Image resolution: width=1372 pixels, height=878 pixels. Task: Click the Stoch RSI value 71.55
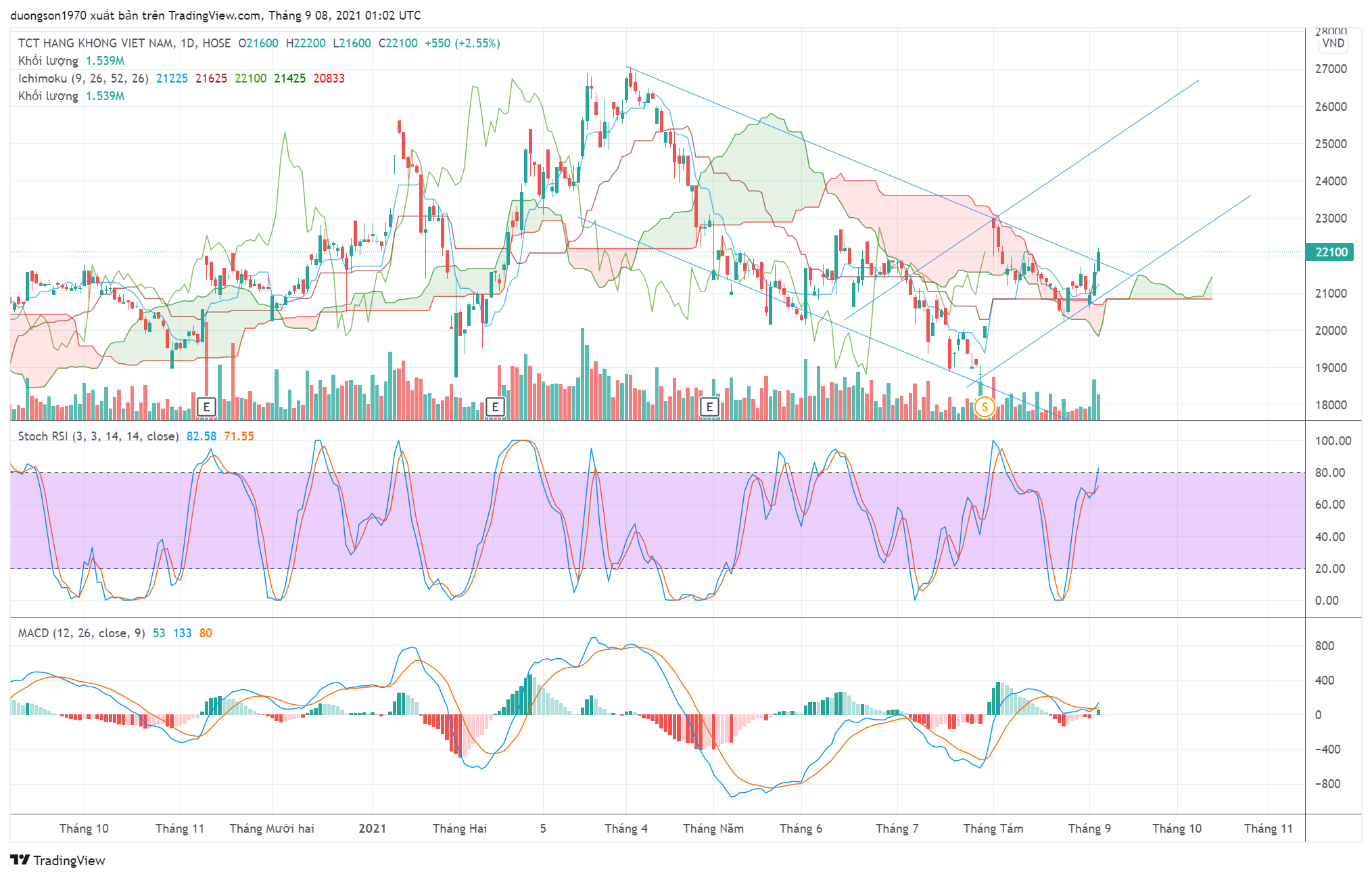tap(239, 436)
